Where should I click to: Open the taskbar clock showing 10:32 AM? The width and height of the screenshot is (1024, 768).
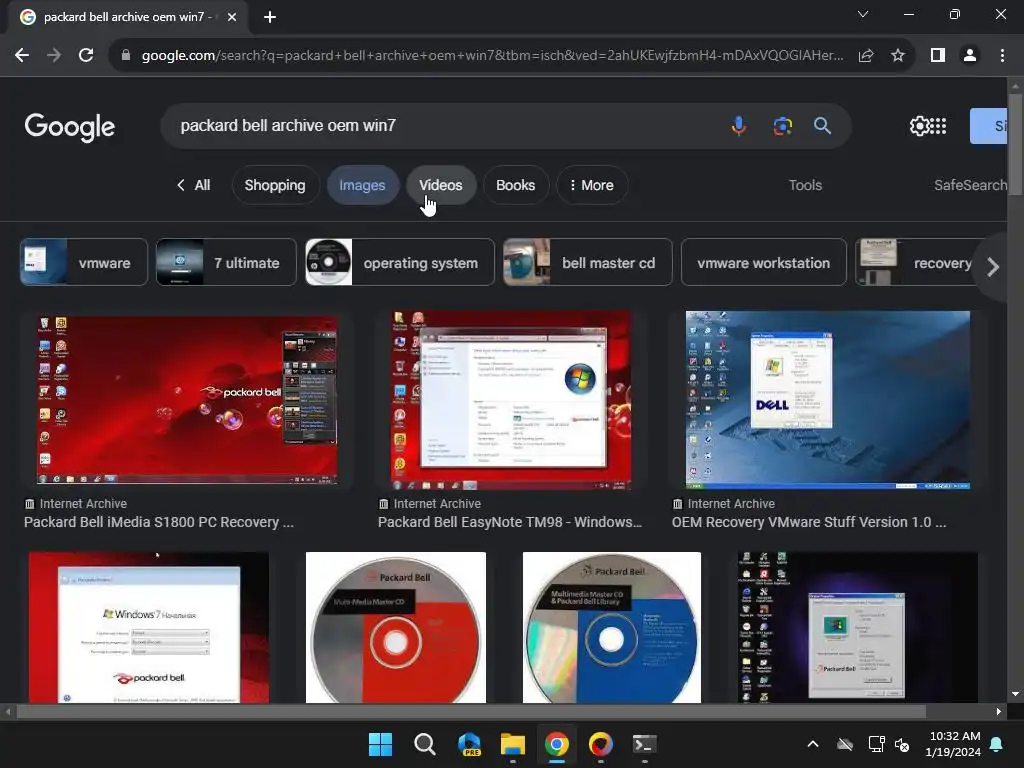pos(953,744)
